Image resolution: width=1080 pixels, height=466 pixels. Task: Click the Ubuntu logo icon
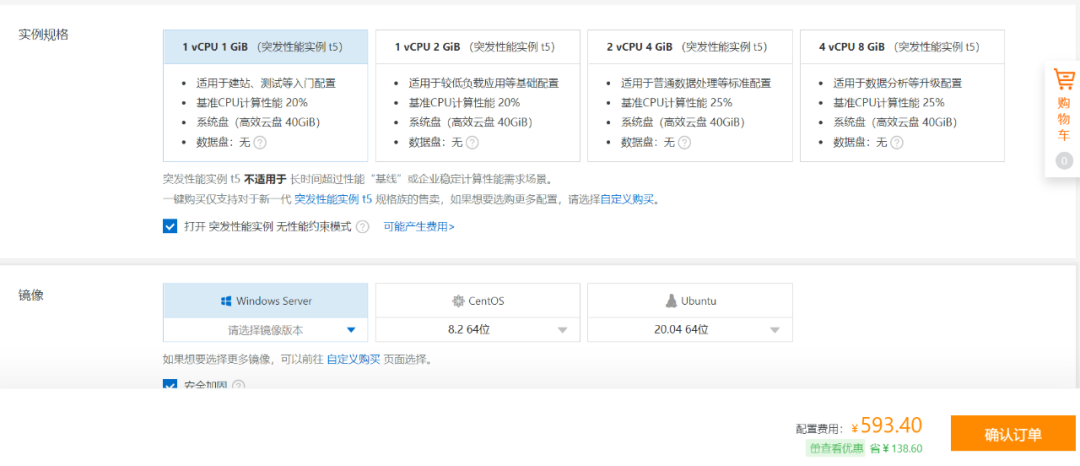click(672, 301)
